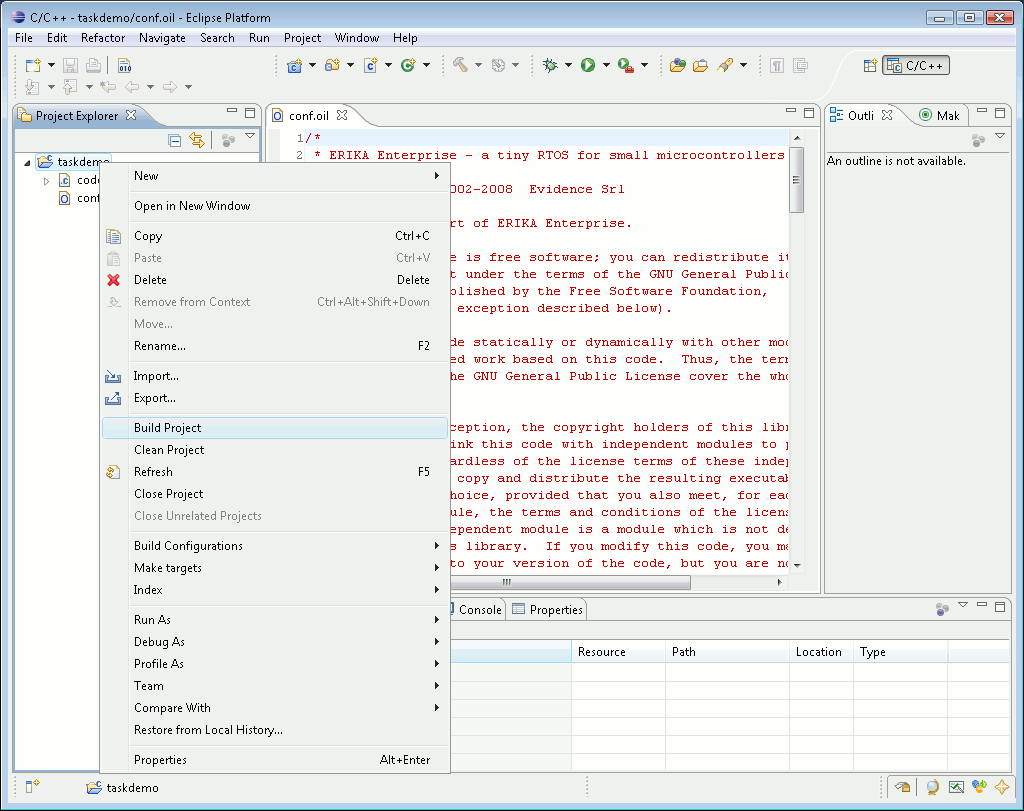The image size is (1024, 811).
Task: Click the C/C++ perspective button
Action: [916, 65]
